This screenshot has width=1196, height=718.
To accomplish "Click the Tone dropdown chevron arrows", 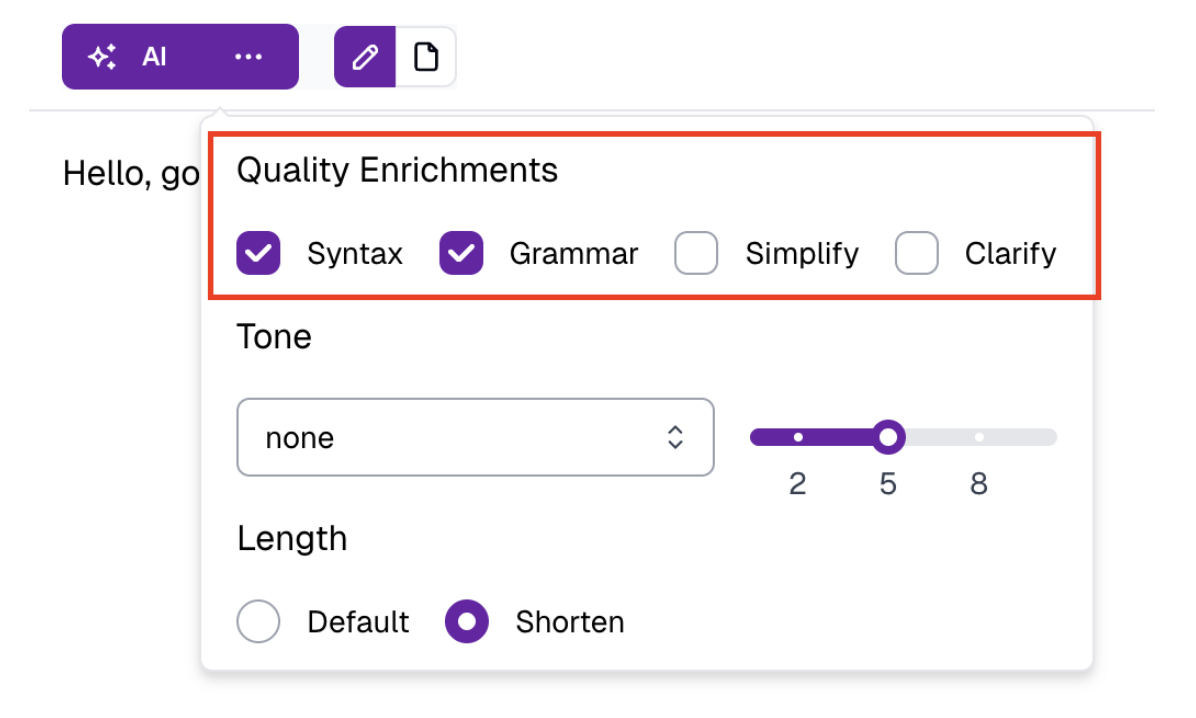I will [676, 437].
